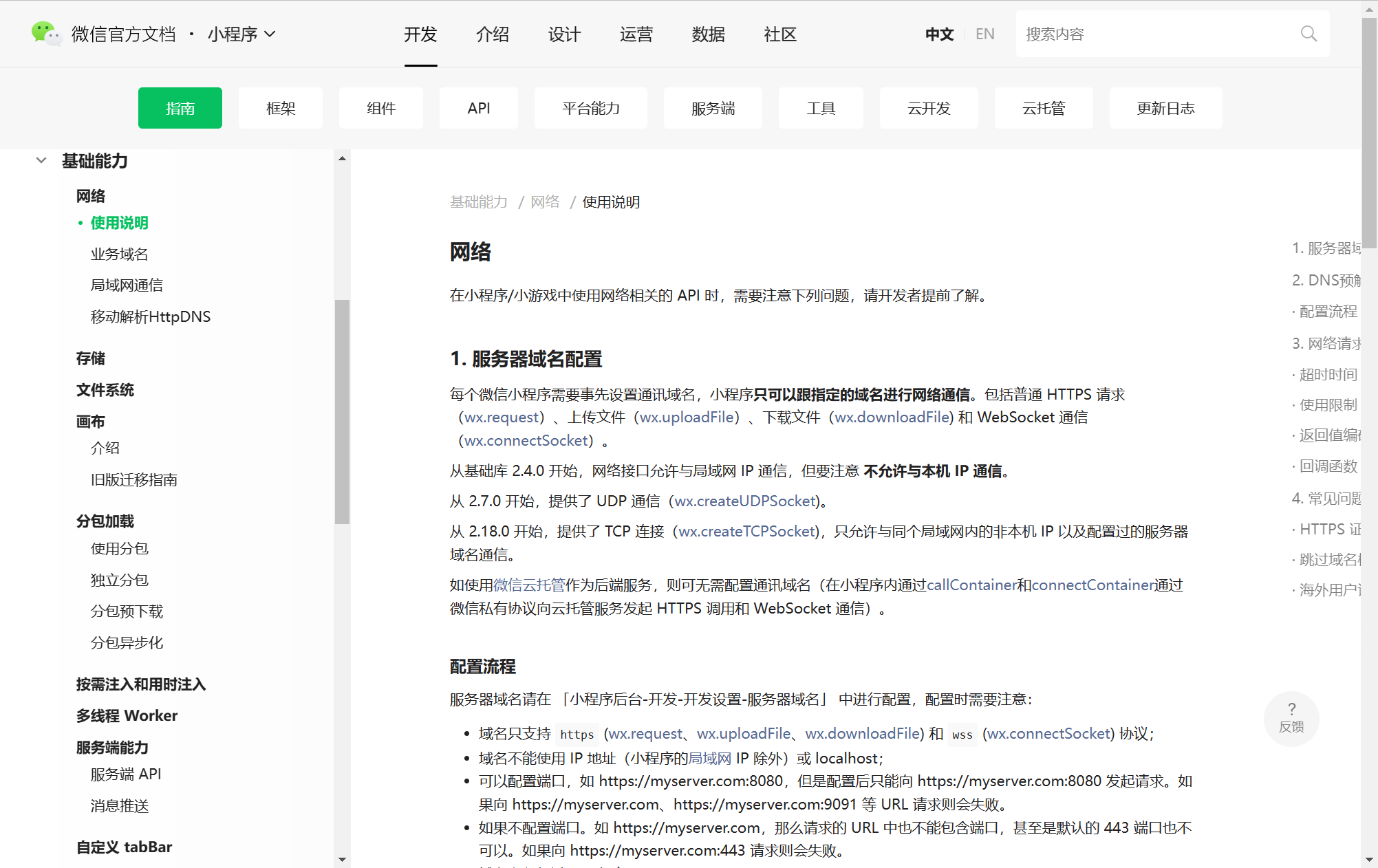
Task: Click the sidebar scrollbar thumb
Action: click(x=342, y=411)
